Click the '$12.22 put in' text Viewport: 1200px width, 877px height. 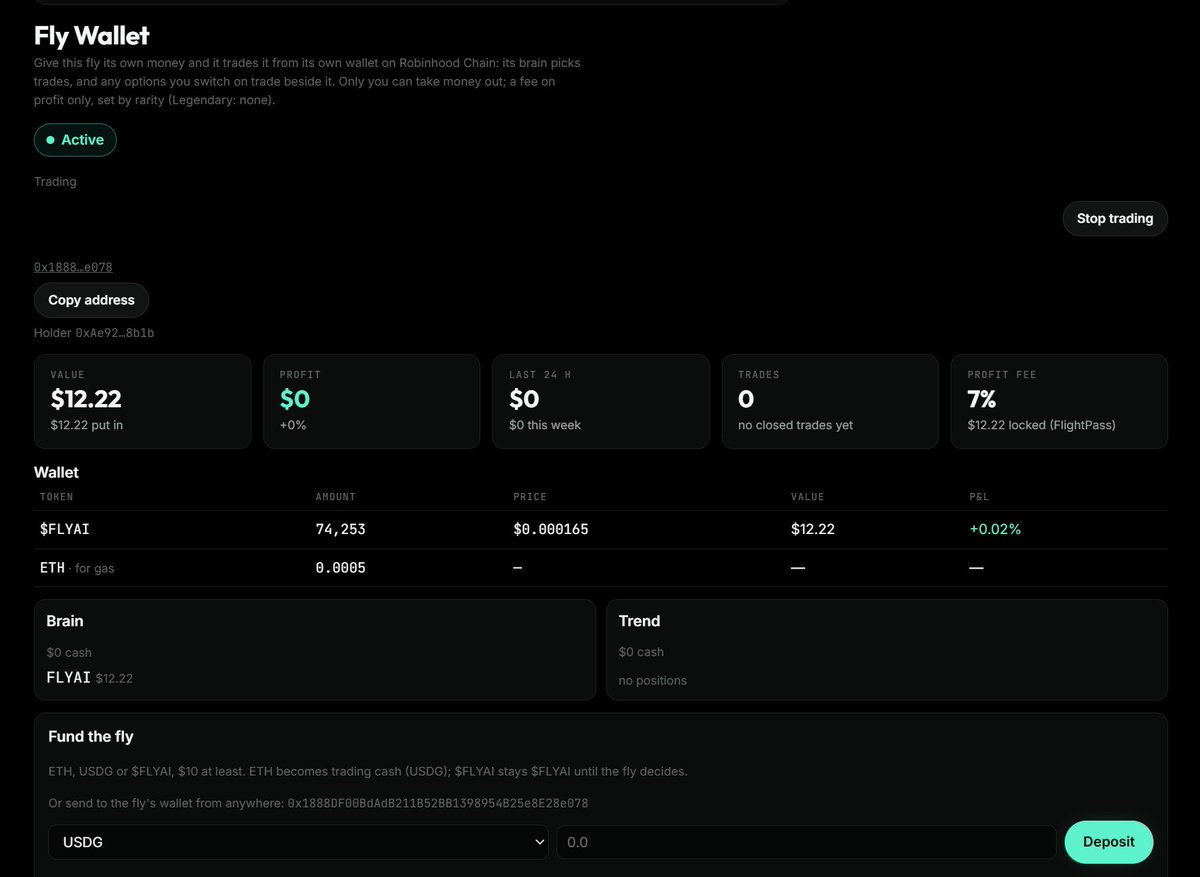[x=87, y=425]
